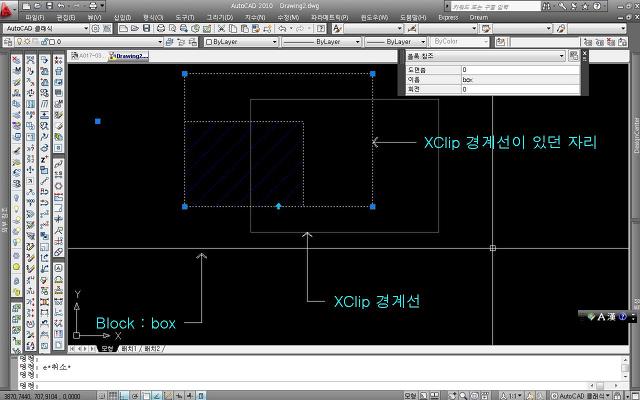The height and width of the screenshot is (400, 640).
Task: Click the Plot printer icon in standard toolbar
Action: point(161,28)
